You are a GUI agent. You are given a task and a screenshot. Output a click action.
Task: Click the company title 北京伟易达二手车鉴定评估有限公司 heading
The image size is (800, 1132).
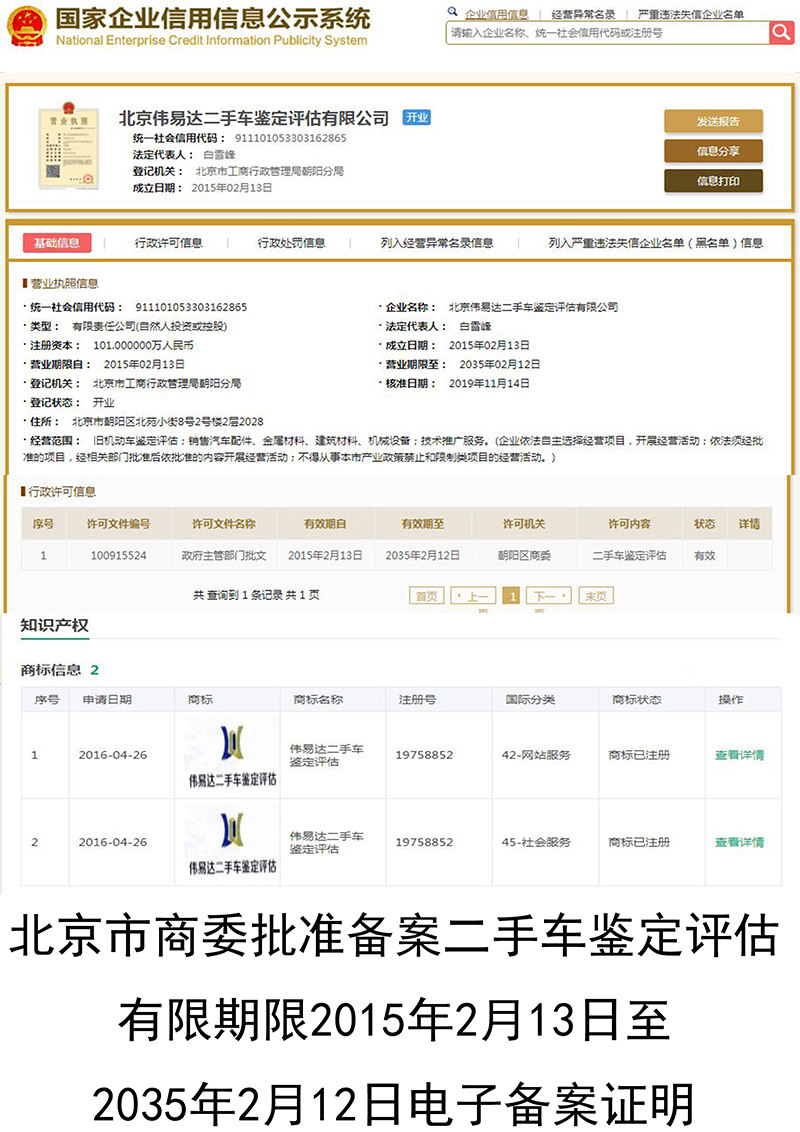[253, 118]
